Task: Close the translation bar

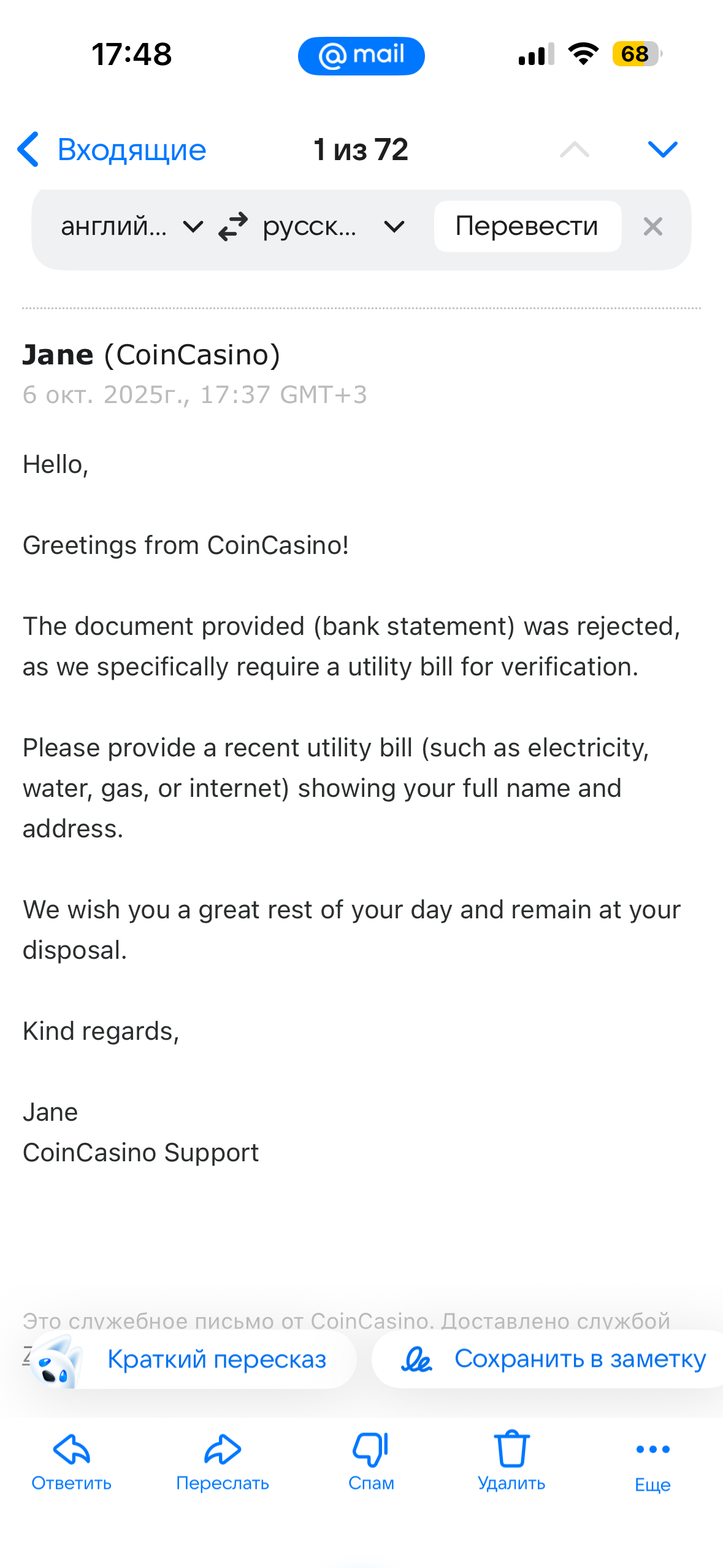Action: click(652, 227)
